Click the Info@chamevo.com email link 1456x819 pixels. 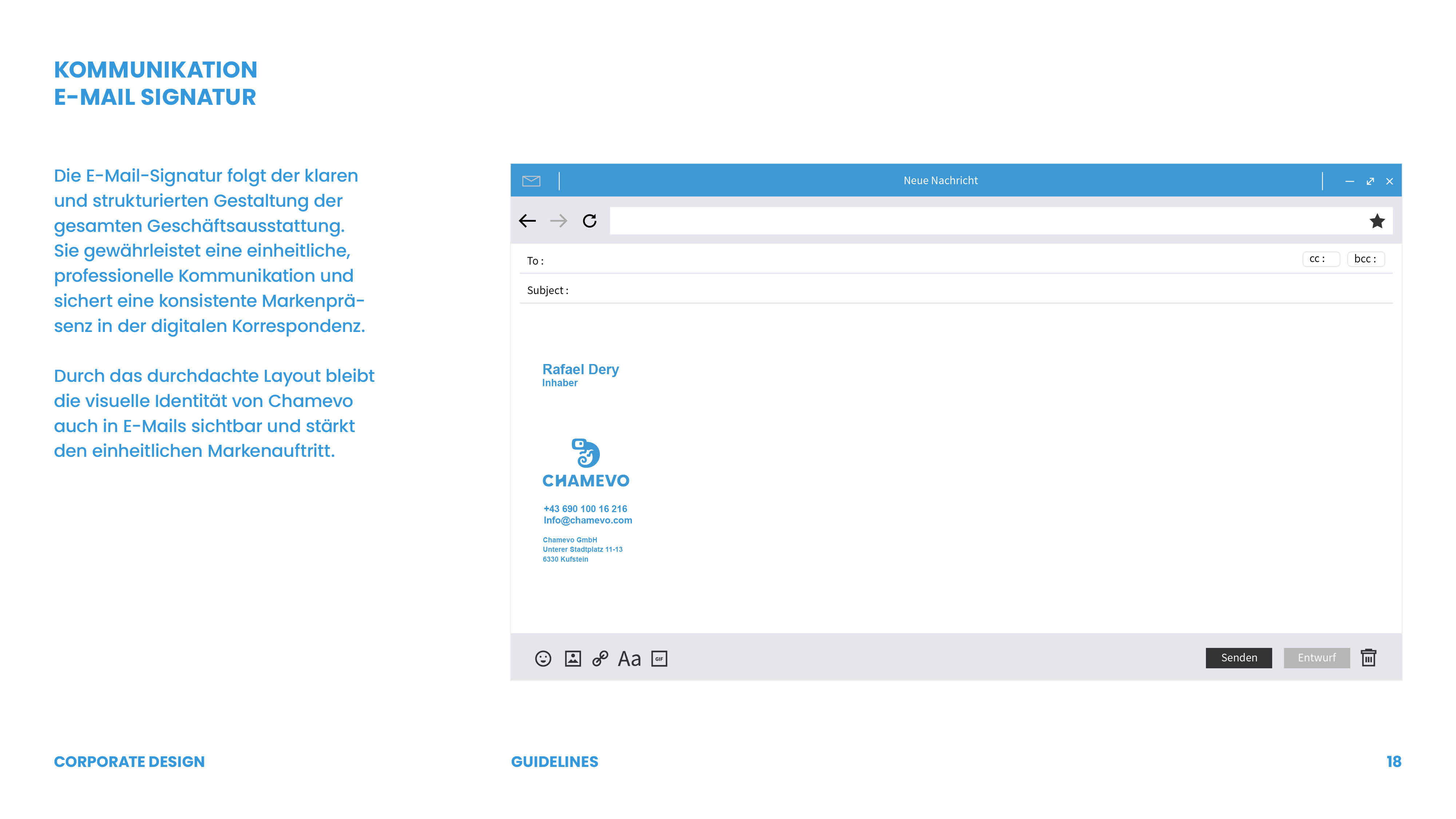pos(588,521)
